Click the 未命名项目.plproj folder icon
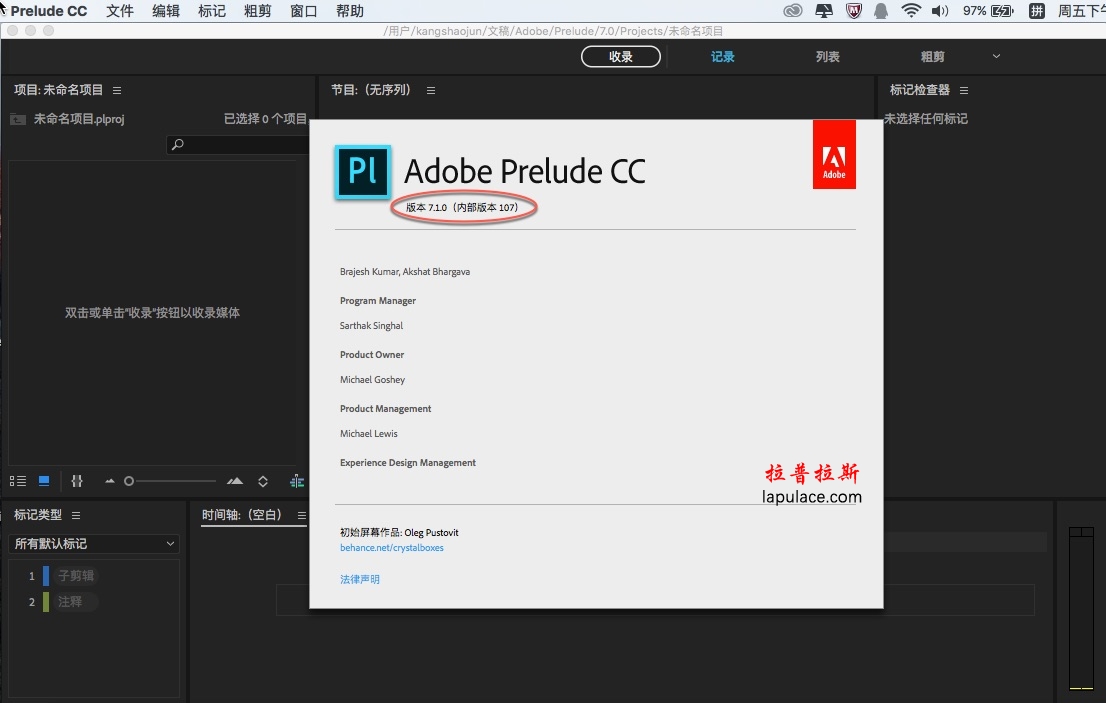This screenshot has width=1106, height=703. point(18,119)
